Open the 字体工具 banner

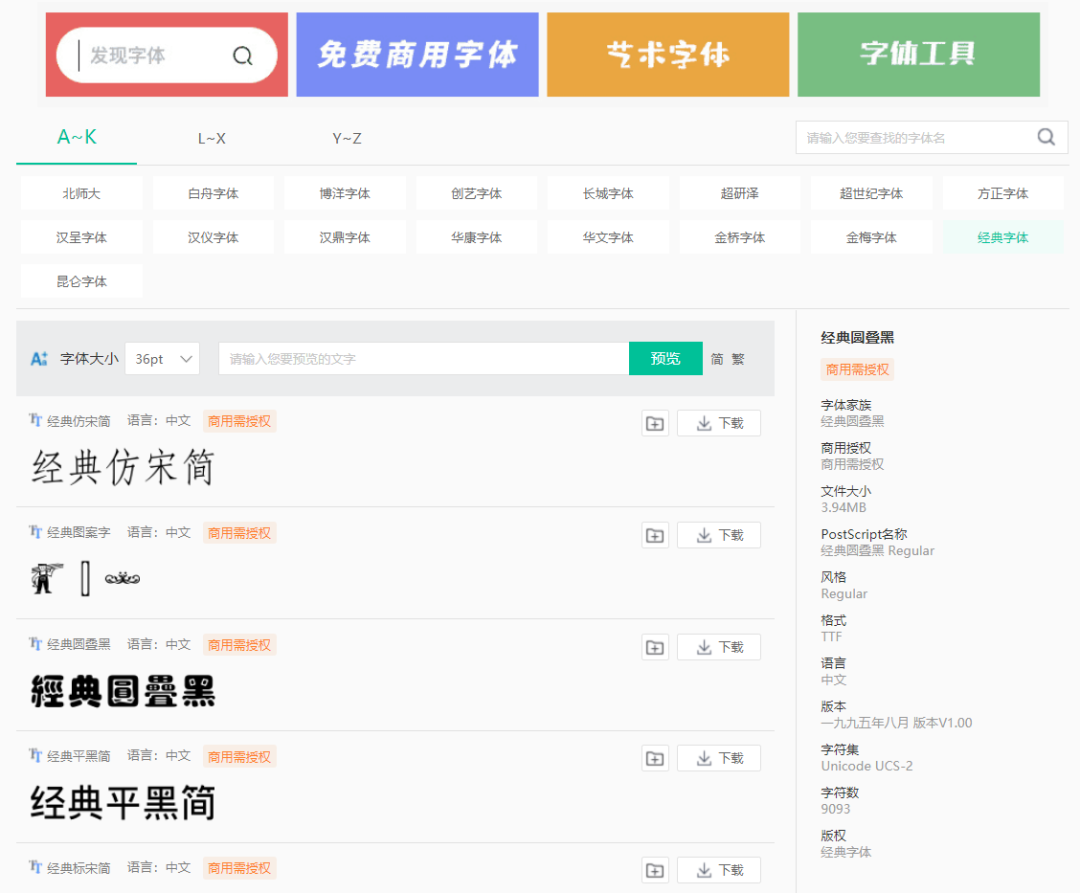919,54
